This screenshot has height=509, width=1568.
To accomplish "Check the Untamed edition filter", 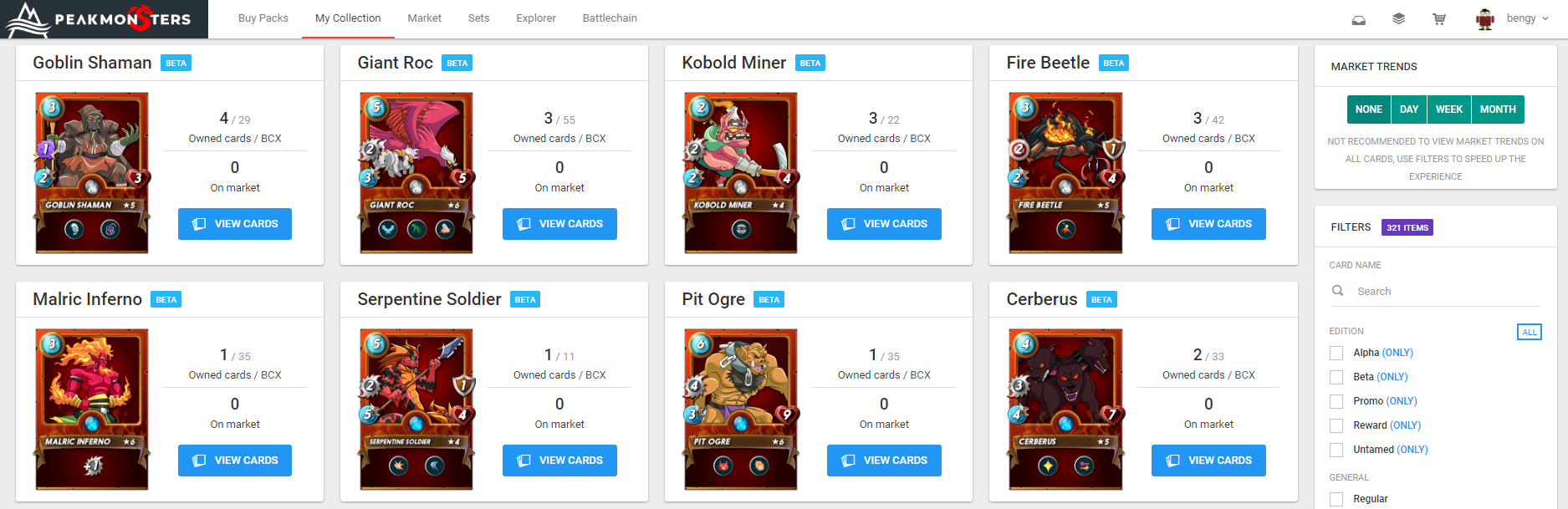I will [x=1336, y=450].
